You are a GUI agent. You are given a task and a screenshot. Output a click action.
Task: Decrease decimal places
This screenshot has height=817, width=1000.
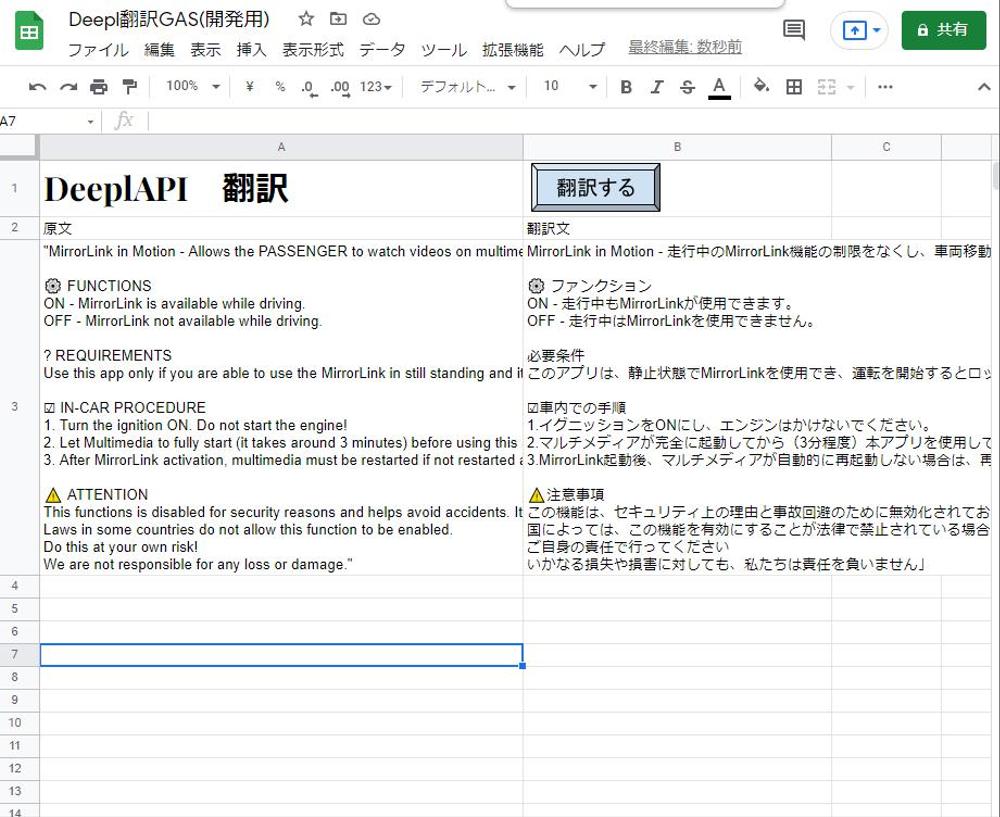309,87
